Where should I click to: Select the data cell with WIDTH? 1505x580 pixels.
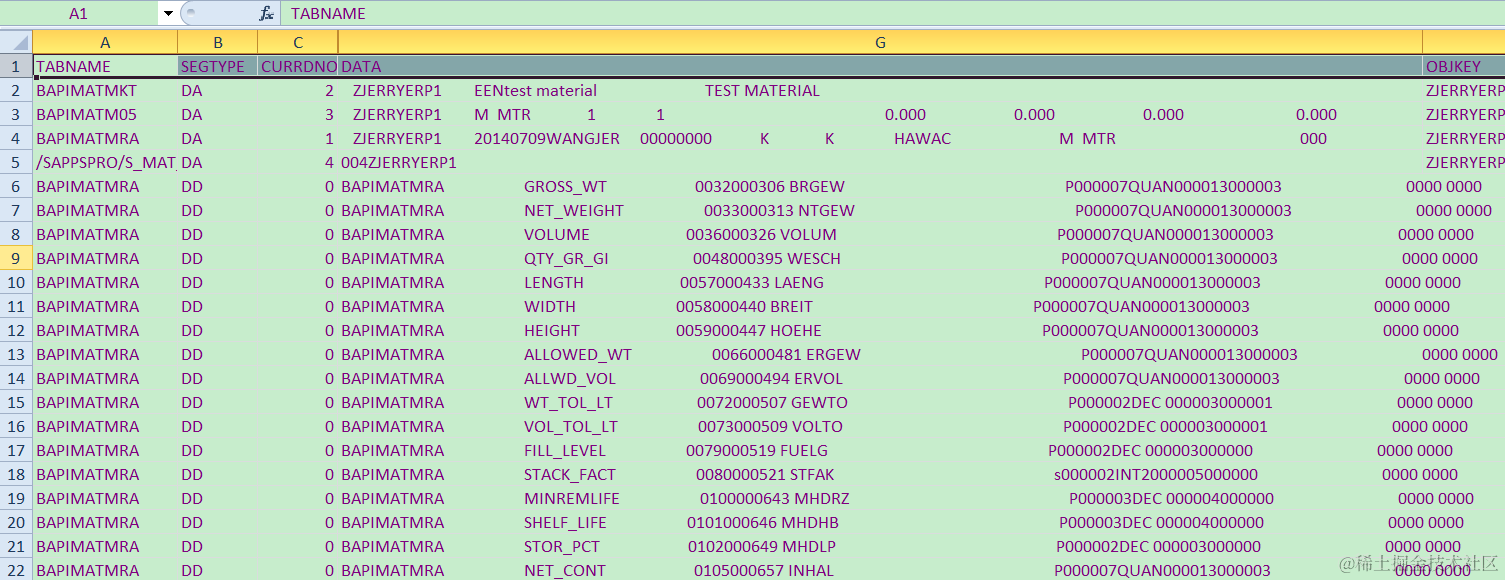(880, 306)
